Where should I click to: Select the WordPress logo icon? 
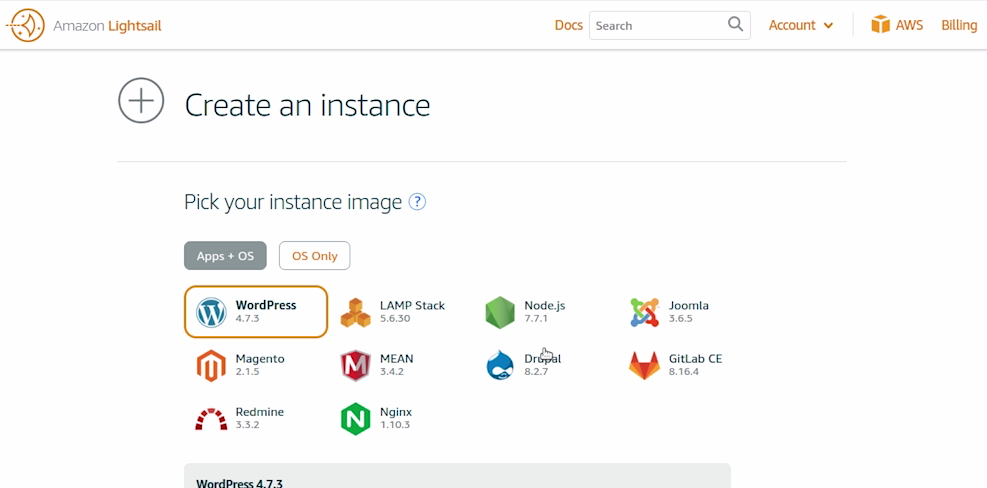coord(211,312)
